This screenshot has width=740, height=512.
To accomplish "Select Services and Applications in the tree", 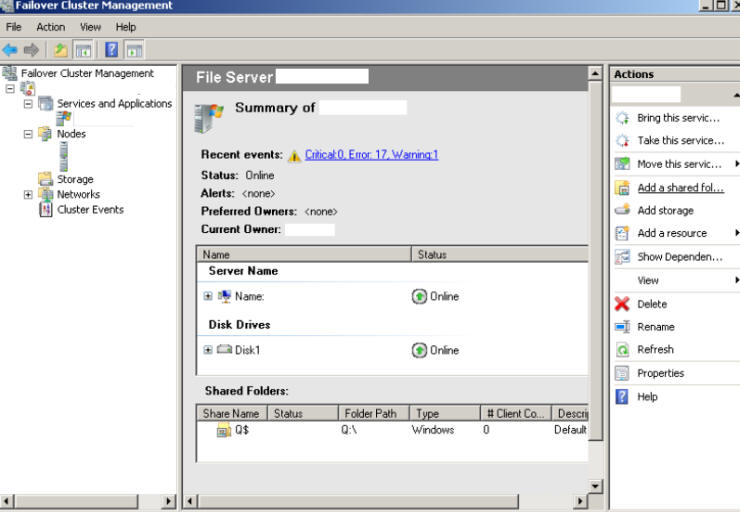I will point(114,103).
